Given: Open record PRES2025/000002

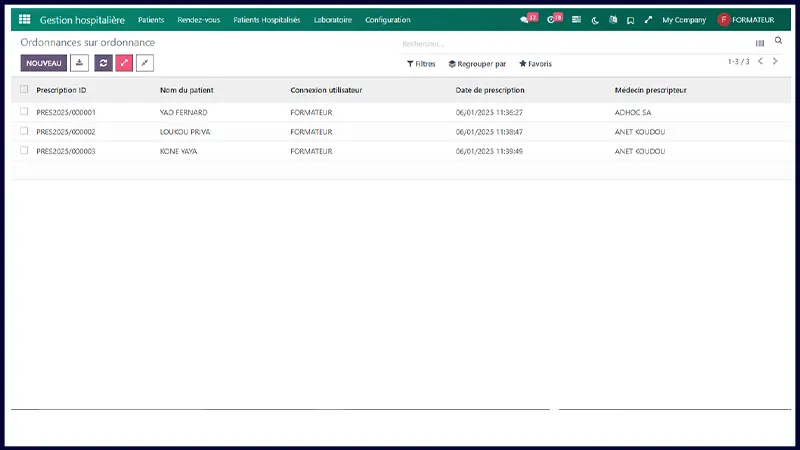Looking at the screenshot, I should (66, 132).
